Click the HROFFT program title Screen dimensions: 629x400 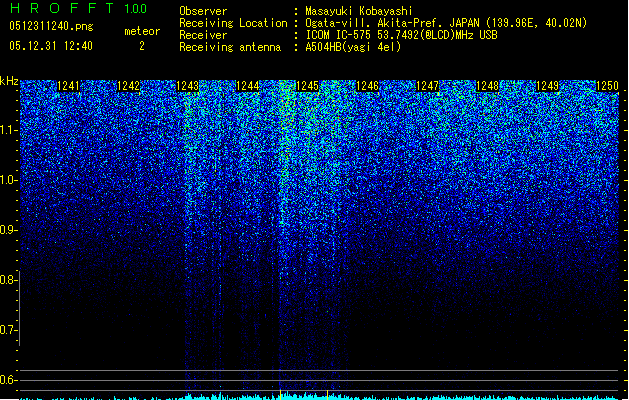point(63,8)
